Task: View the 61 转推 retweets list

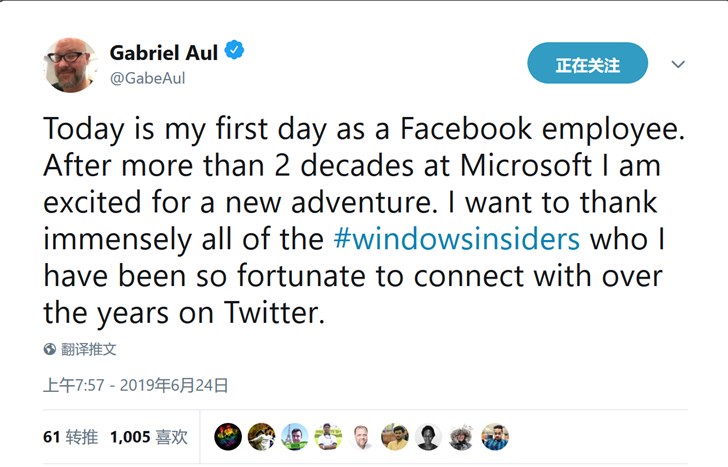Action: [71, 437]
